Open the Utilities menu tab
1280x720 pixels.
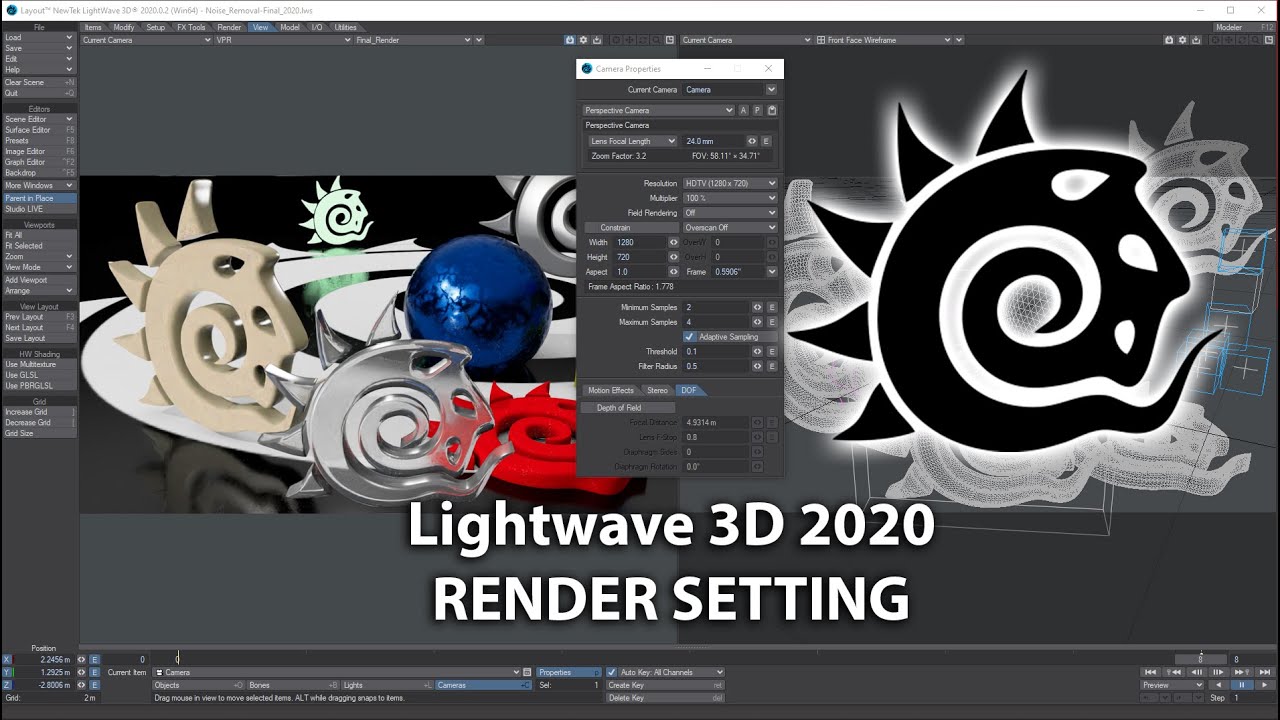point(345,28)
